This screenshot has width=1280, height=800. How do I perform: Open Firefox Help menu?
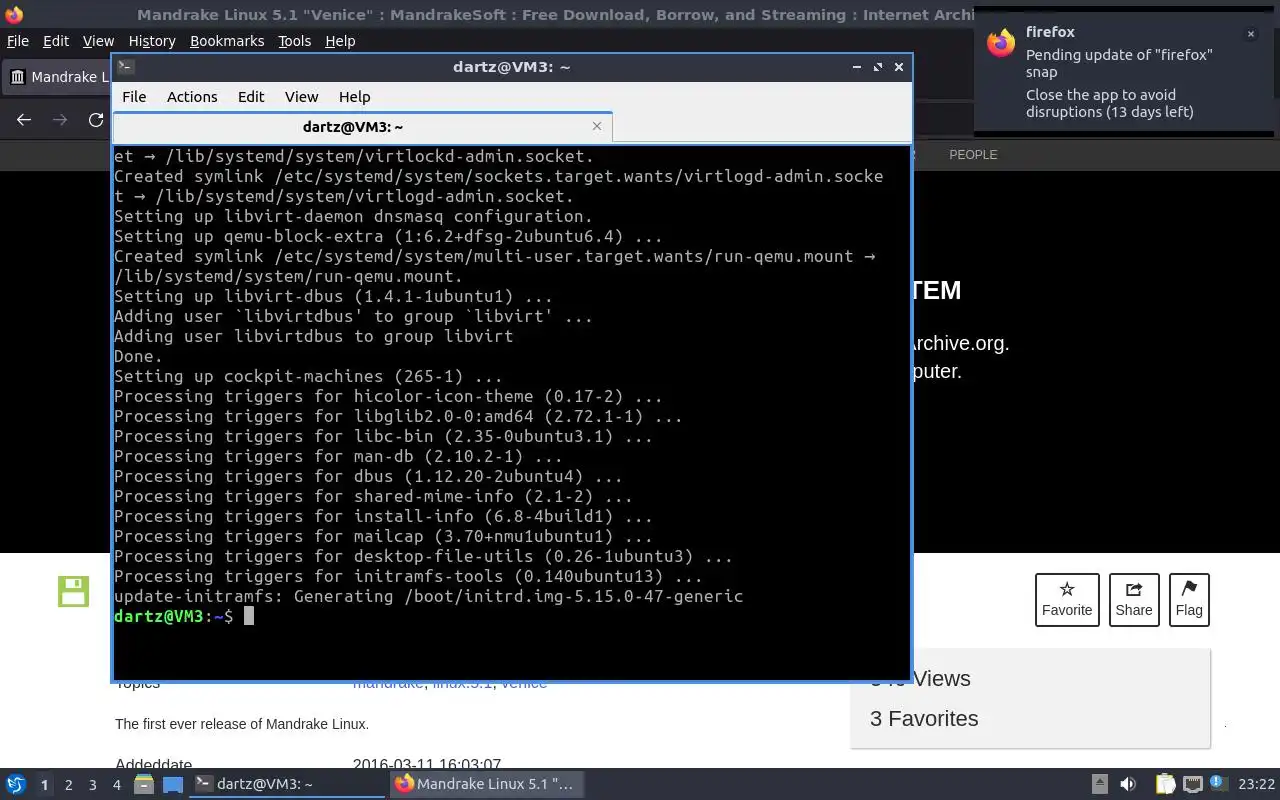coord(340,41)
